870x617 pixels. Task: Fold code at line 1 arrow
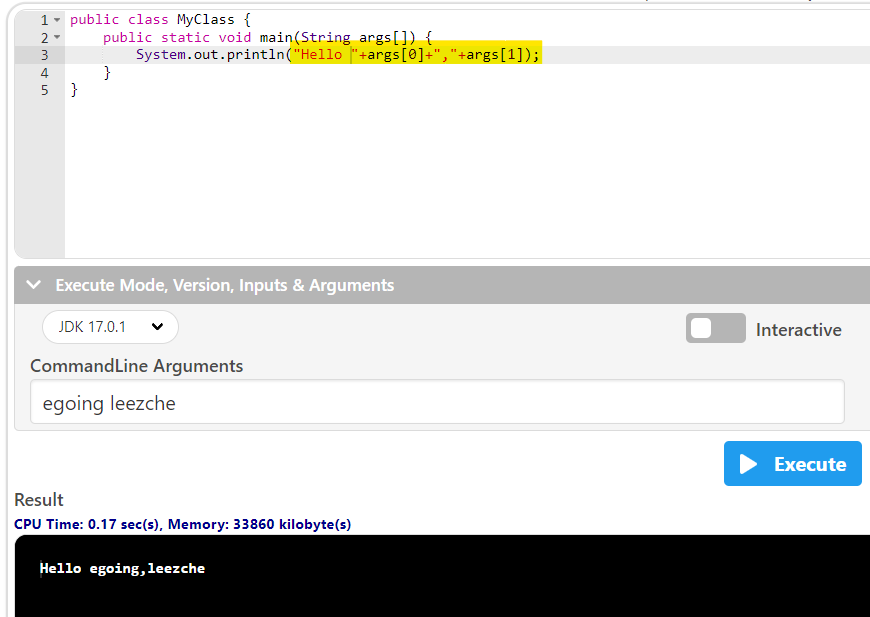tap(57, 20)
